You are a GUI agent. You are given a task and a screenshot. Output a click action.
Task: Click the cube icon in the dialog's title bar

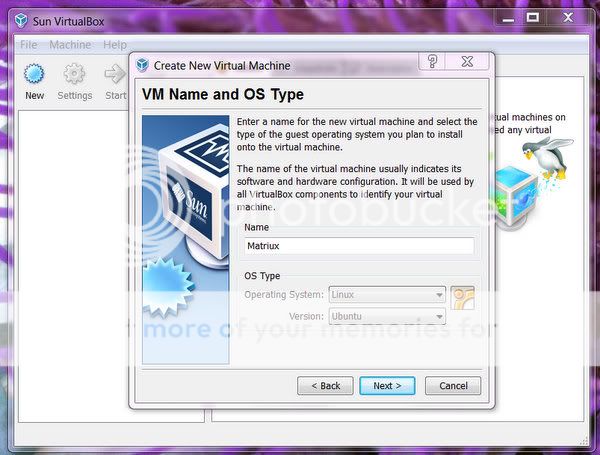(142, 65)
